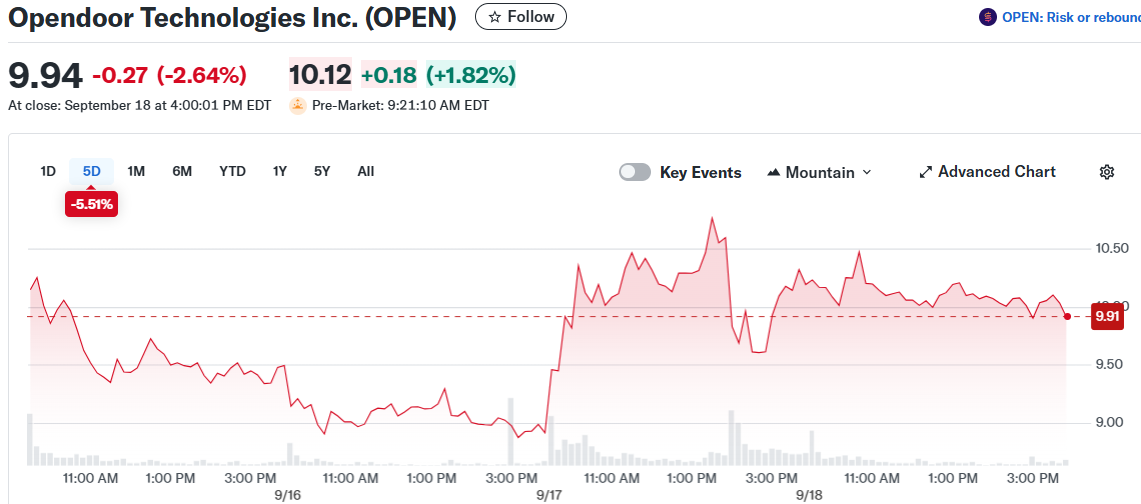Click the Opendoor Technologies Inc. (OPEN) title
This screenshot has height=504, width=1141.
[x=232, y=17]
